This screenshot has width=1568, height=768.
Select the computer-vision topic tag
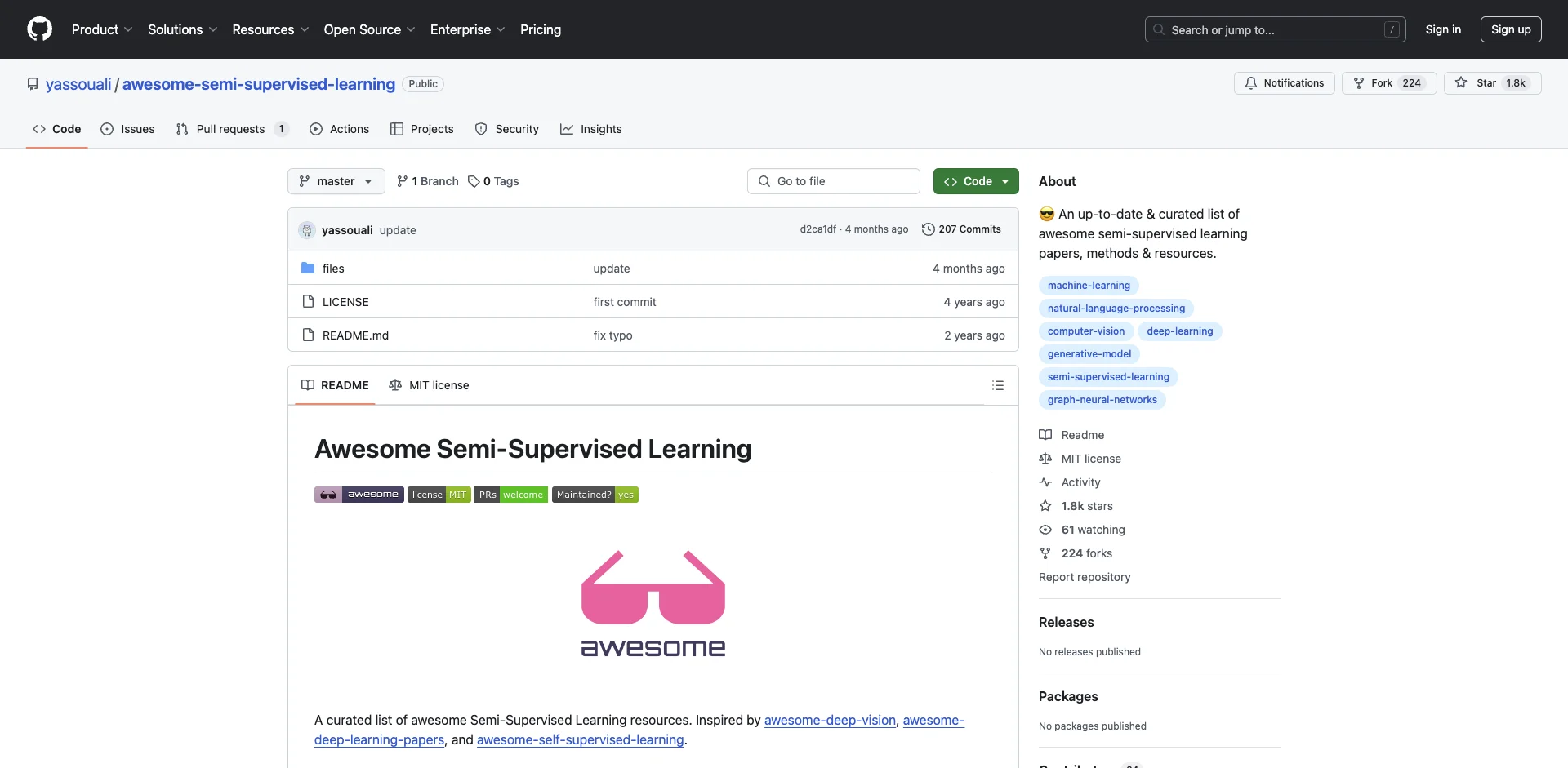1086,331
